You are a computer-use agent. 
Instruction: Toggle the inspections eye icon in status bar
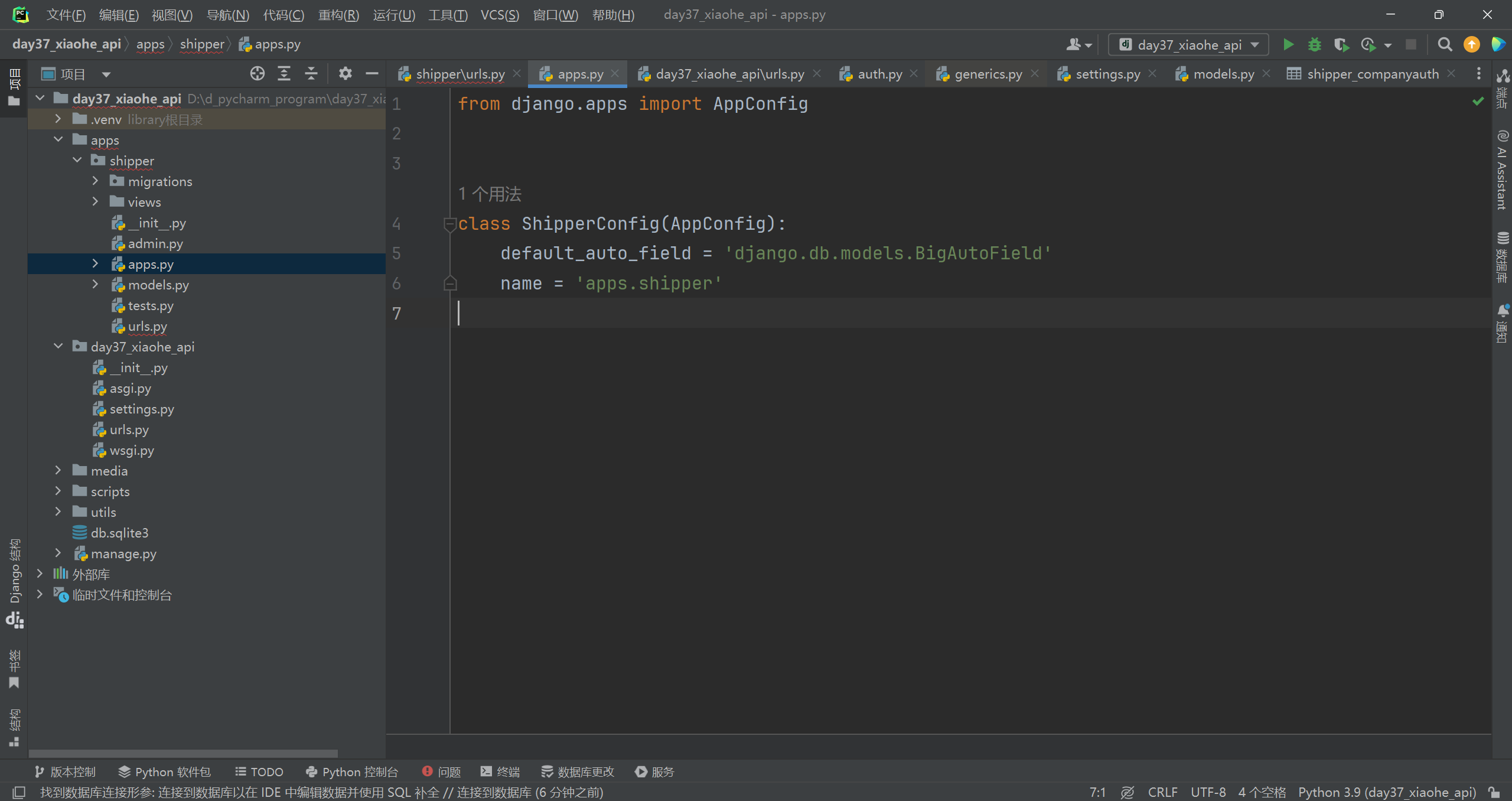[x=1127, y=792]
